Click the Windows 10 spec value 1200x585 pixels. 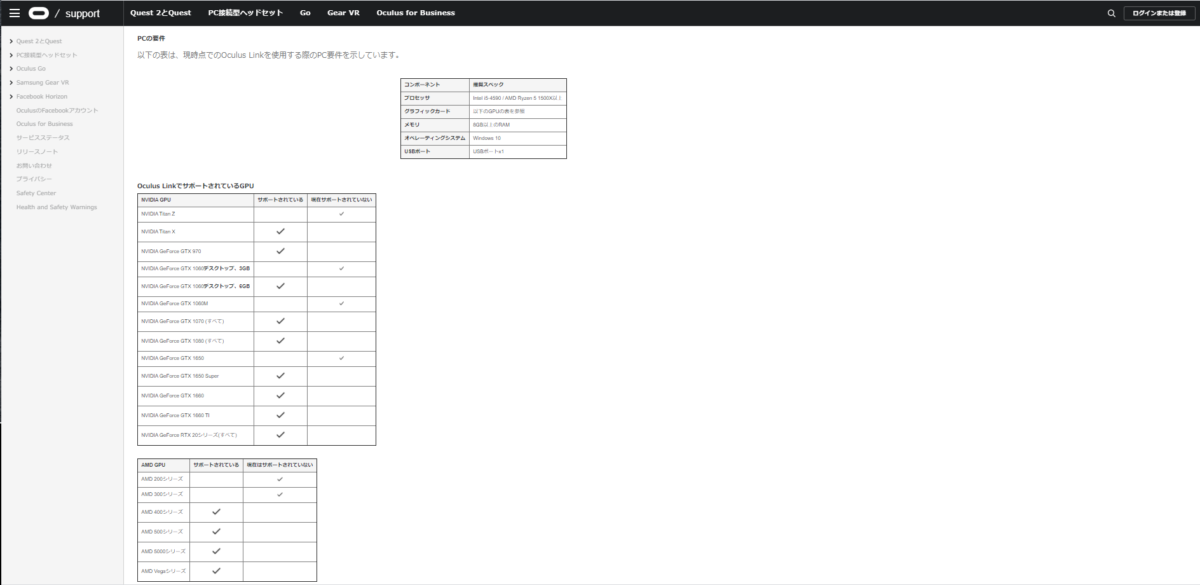487,138
